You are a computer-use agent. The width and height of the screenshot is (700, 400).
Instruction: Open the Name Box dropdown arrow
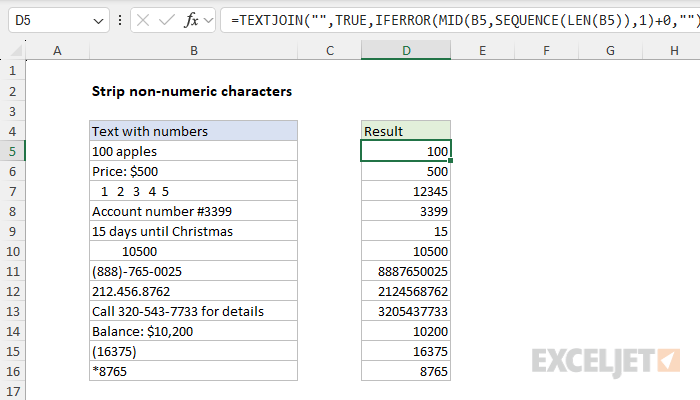coord(98,21)
